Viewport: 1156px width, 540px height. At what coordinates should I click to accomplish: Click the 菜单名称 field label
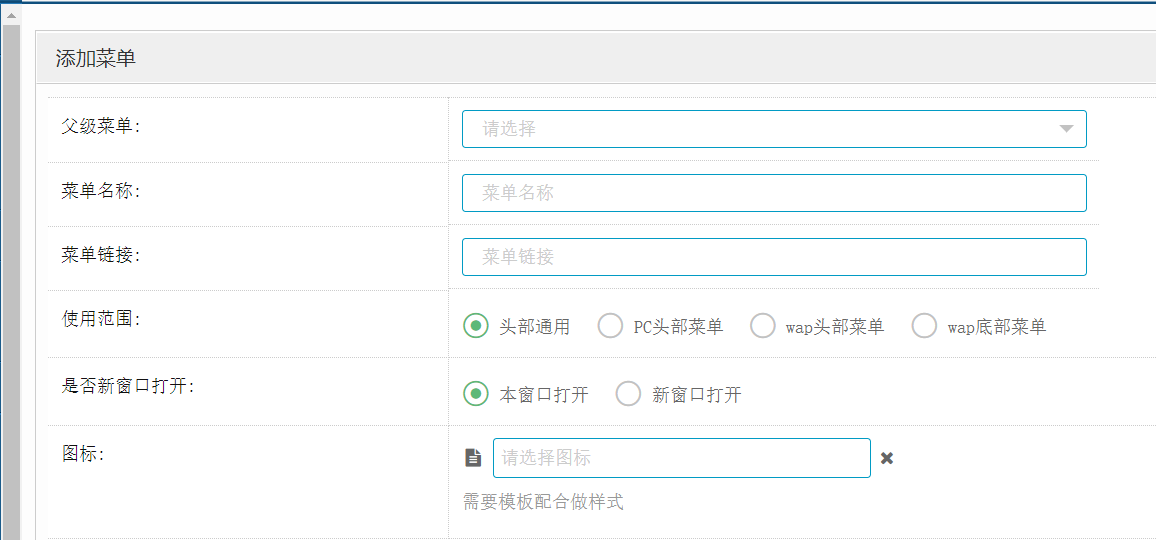pyautogui.click(x=101, y=191)
